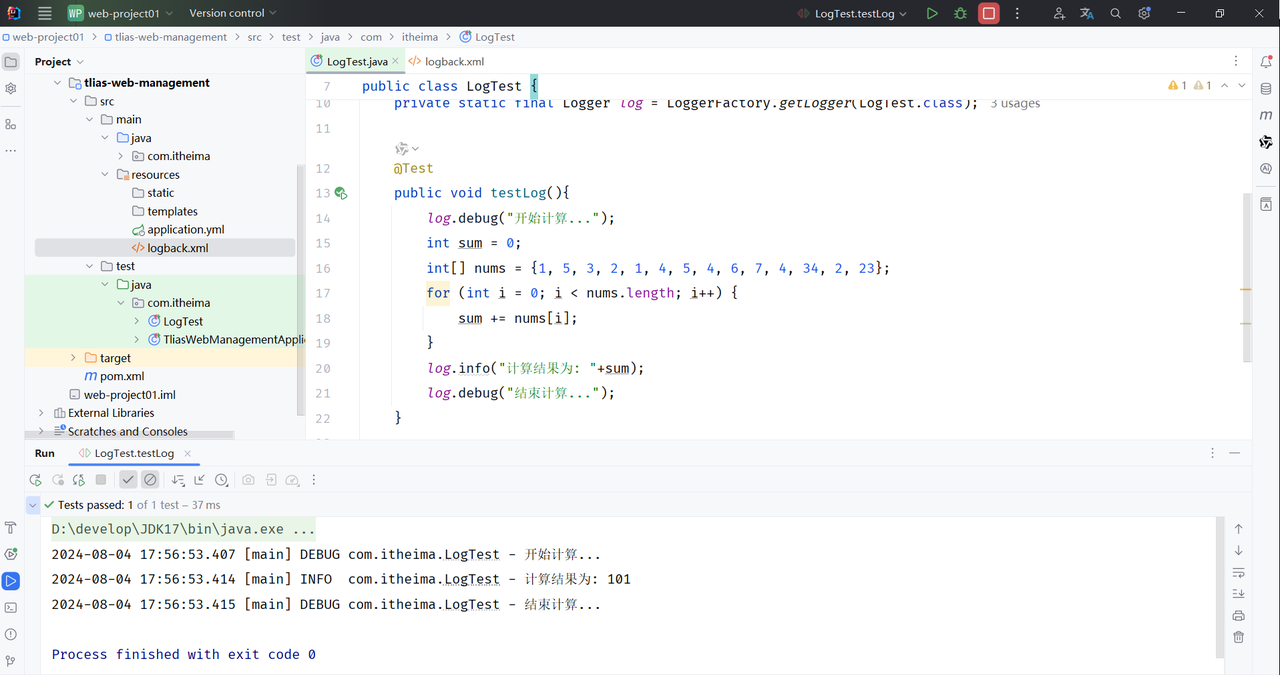Viewport: 1280px width, 675px height.
Task: Select pom.xml in the project tree
Action: pyautogui.click(x=121, y=376)
